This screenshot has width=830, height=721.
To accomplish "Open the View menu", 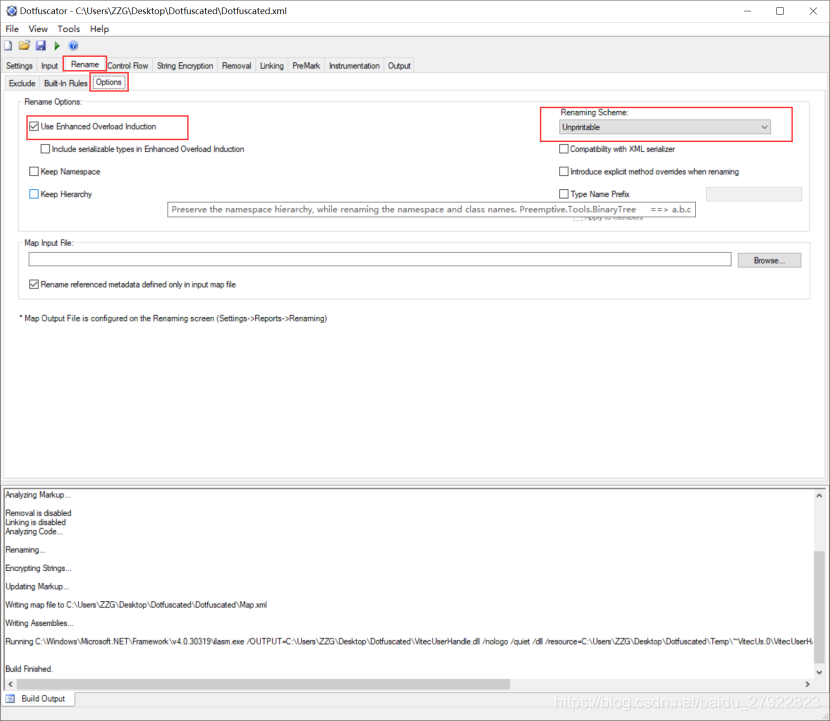I will click(x=38, y=29).
